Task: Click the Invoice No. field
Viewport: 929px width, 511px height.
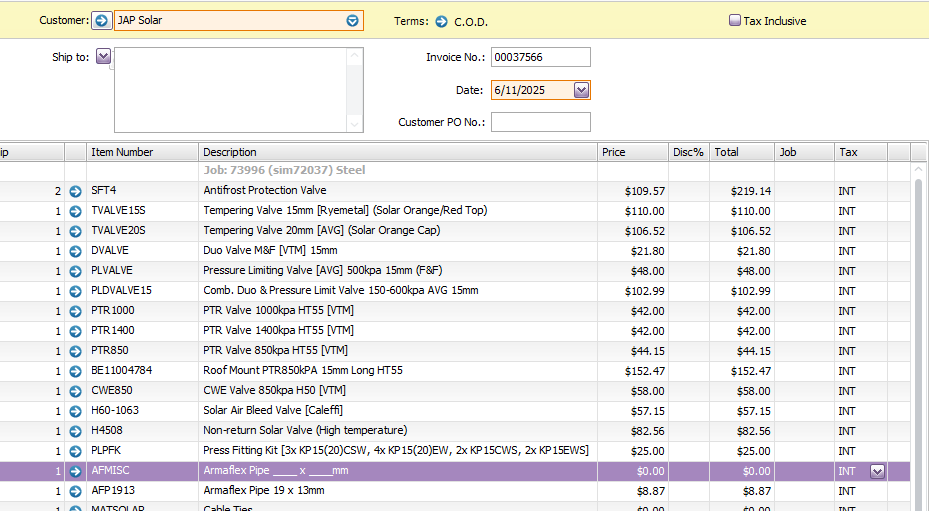Action: [x=540, y=57]
